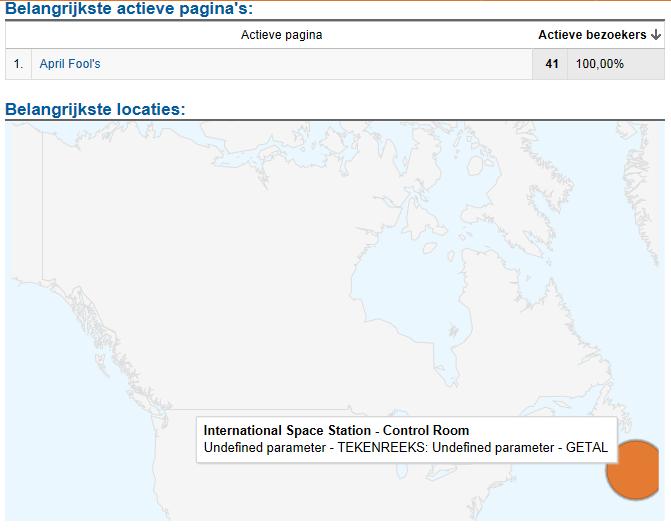Click the value 41 in the visitors column
The image size is (671, 528).
point(552,64)
